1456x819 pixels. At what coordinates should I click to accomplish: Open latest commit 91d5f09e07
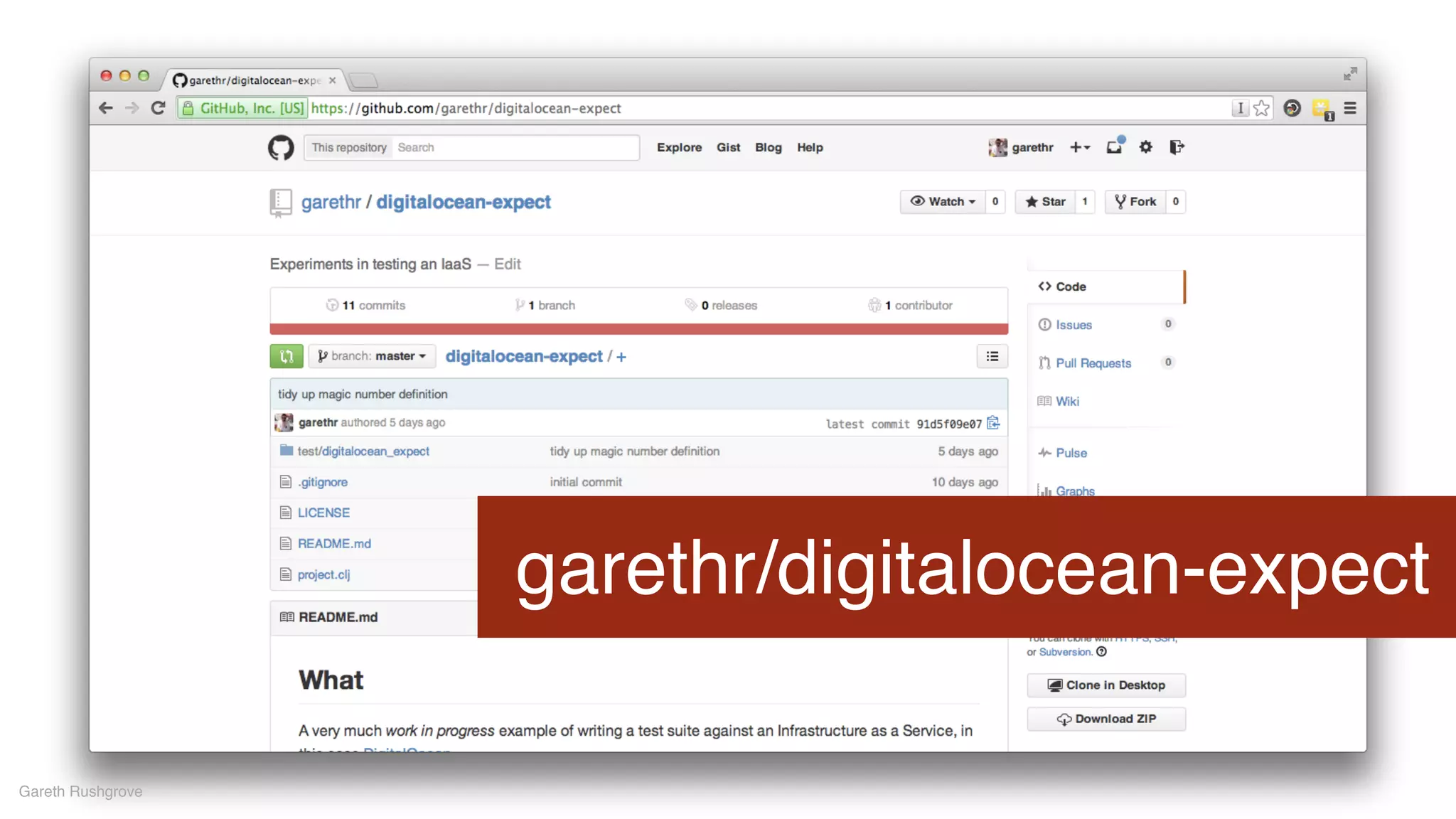[949, 424]
